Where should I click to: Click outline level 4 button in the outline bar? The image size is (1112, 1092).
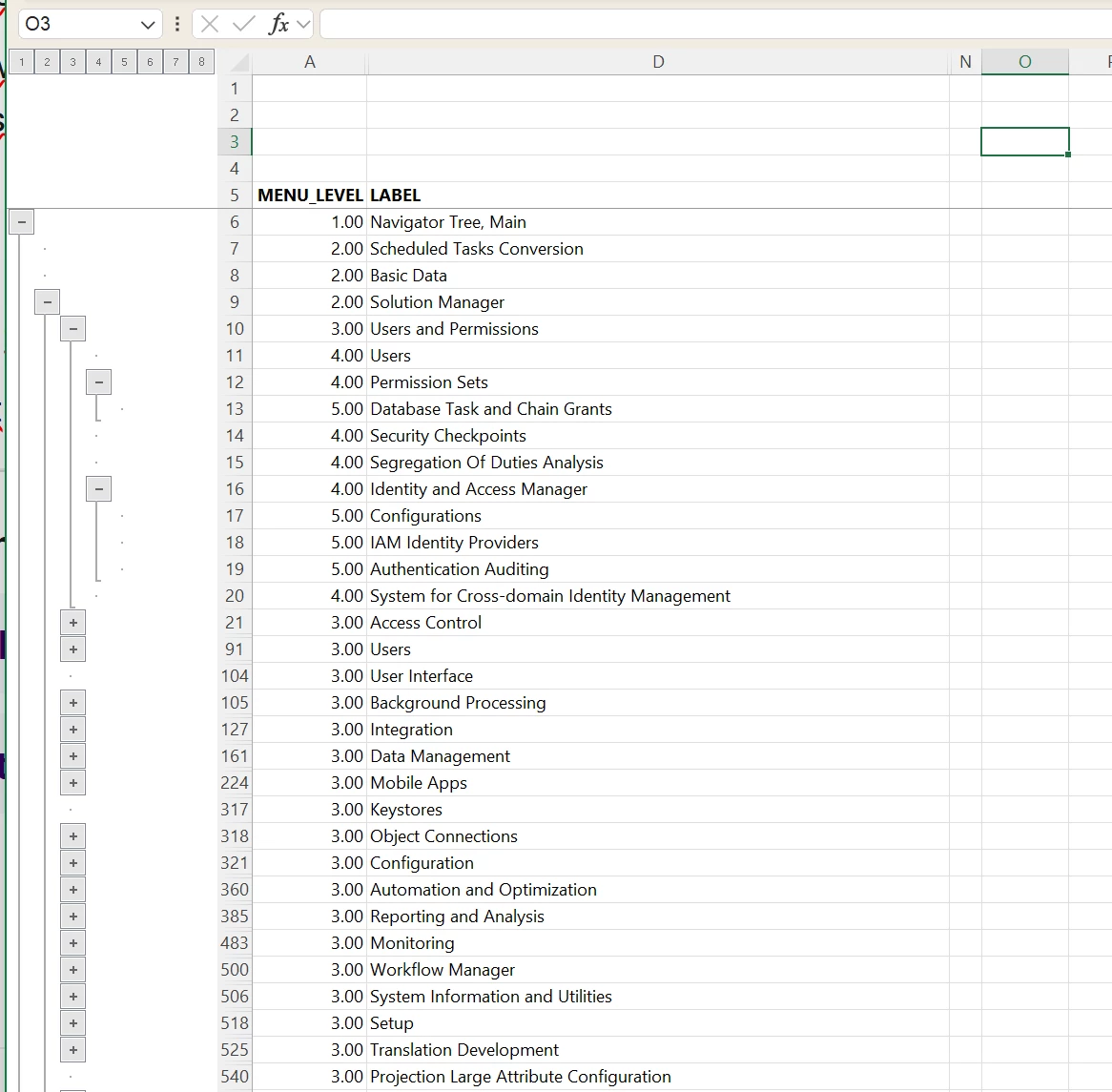click(98, 61)
